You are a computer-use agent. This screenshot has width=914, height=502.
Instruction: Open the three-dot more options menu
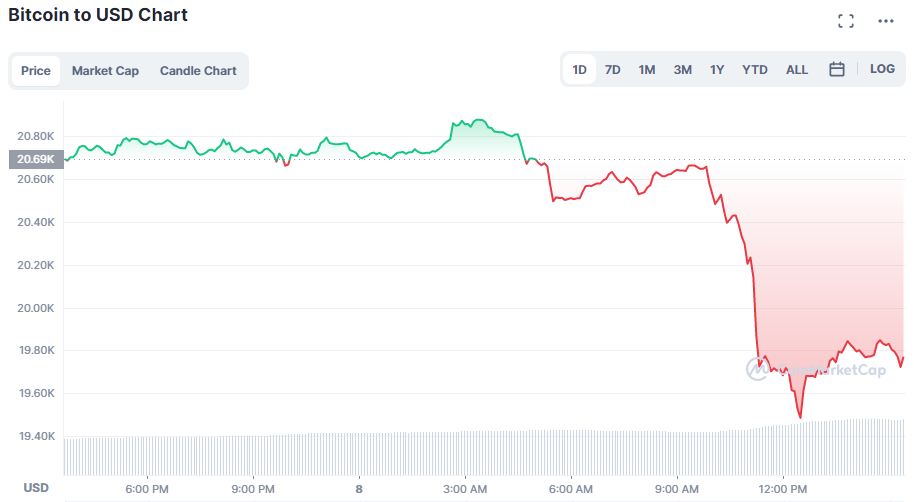886,21
